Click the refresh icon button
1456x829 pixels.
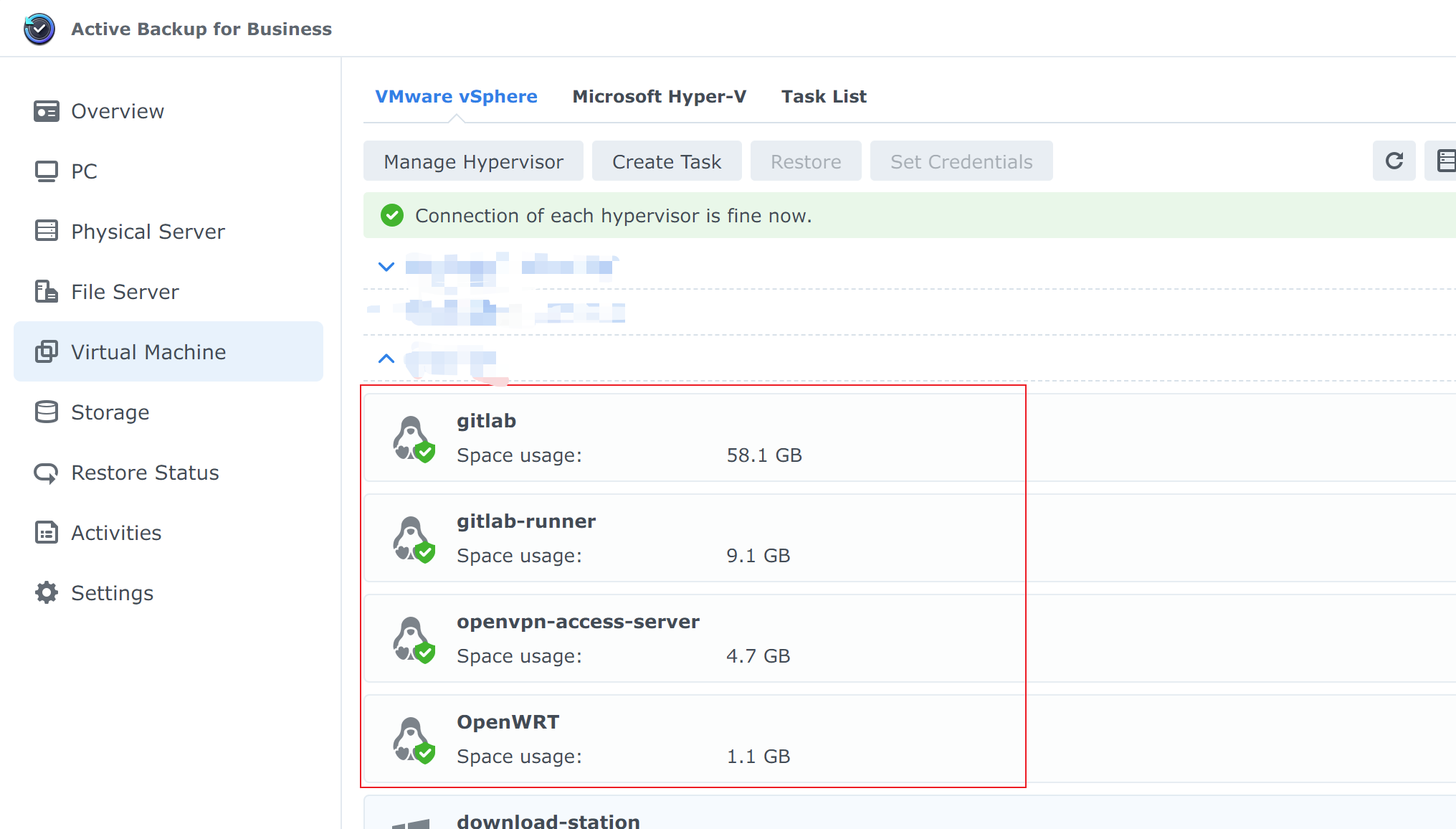1394,161
